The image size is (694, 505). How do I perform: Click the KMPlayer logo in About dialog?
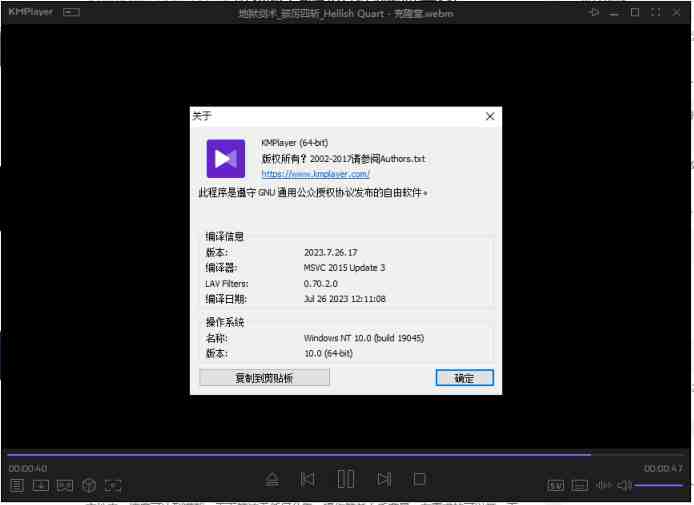pos(226,158)
